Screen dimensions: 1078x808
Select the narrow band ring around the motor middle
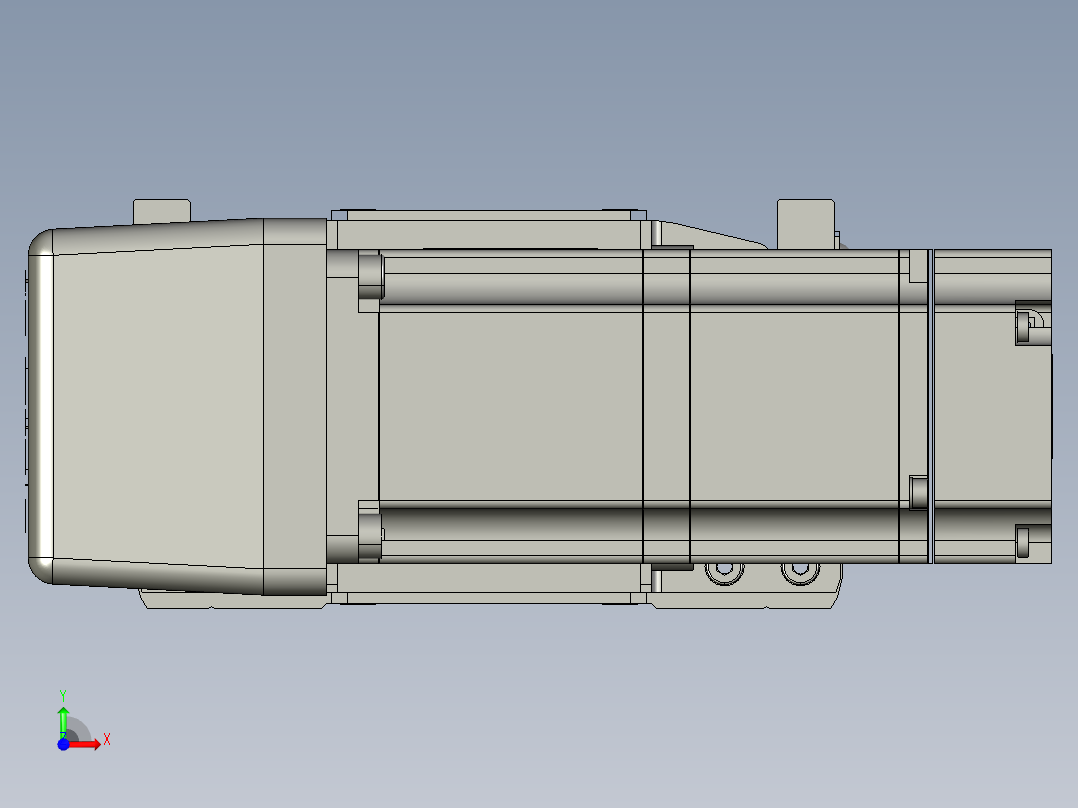(666, 406)
